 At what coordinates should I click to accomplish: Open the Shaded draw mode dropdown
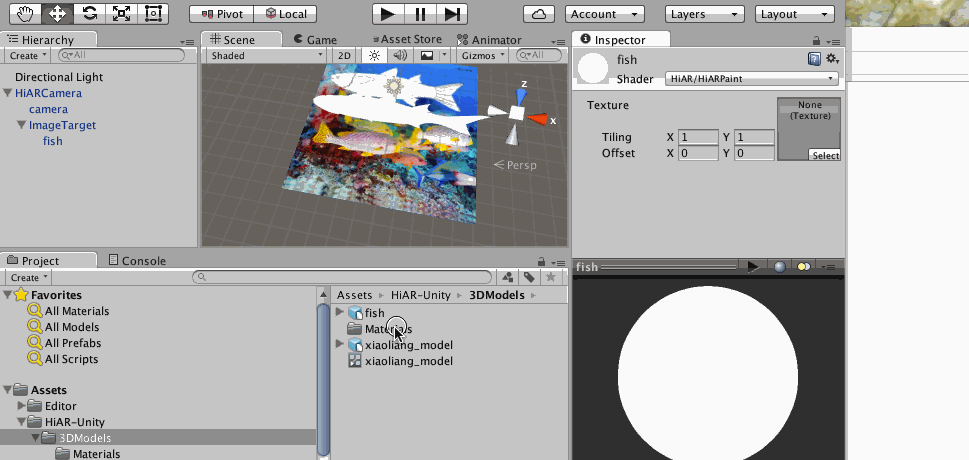[x=267, y=56]
